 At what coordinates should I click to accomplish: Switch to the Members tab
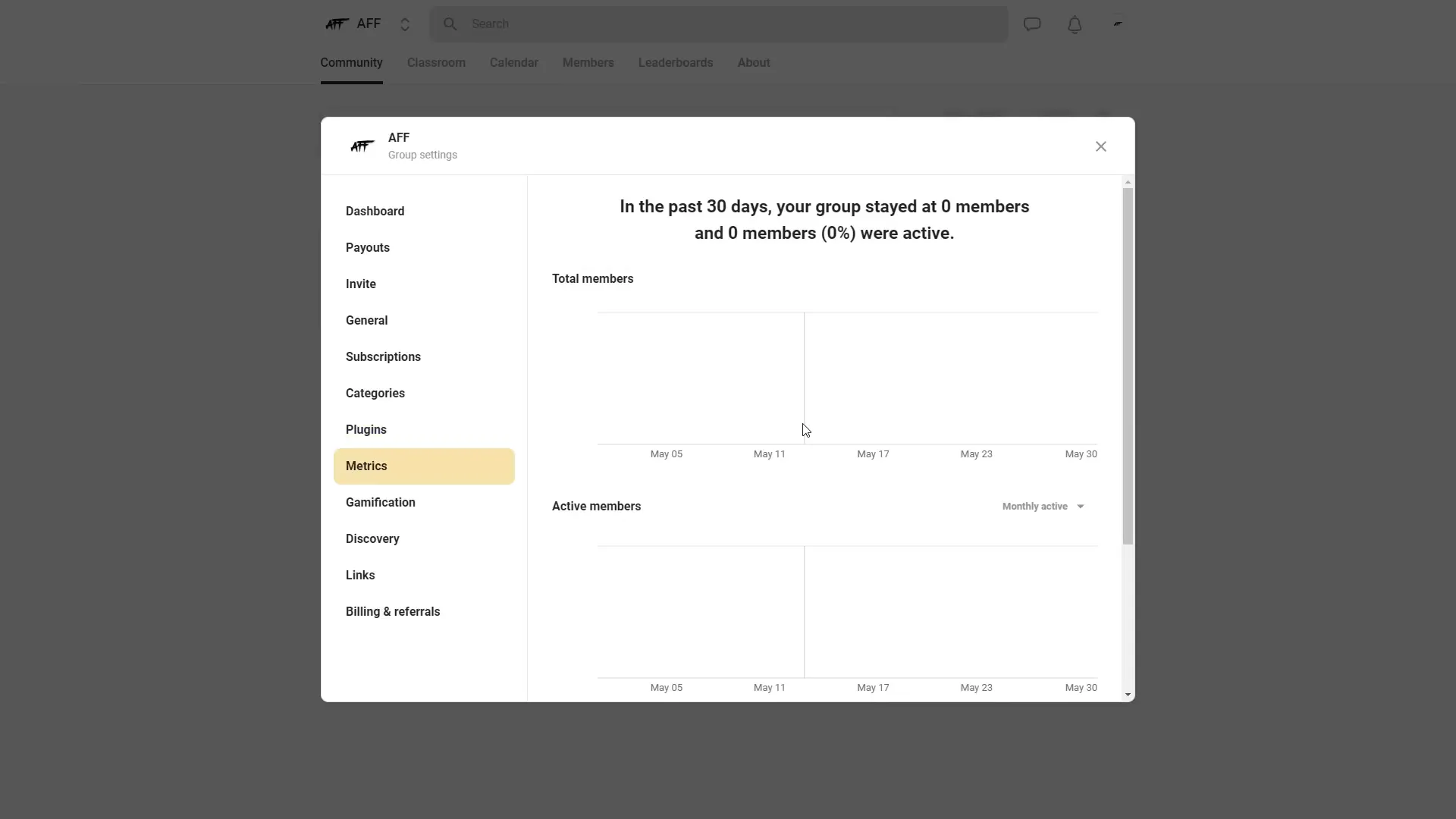click(x=588, y=63)
